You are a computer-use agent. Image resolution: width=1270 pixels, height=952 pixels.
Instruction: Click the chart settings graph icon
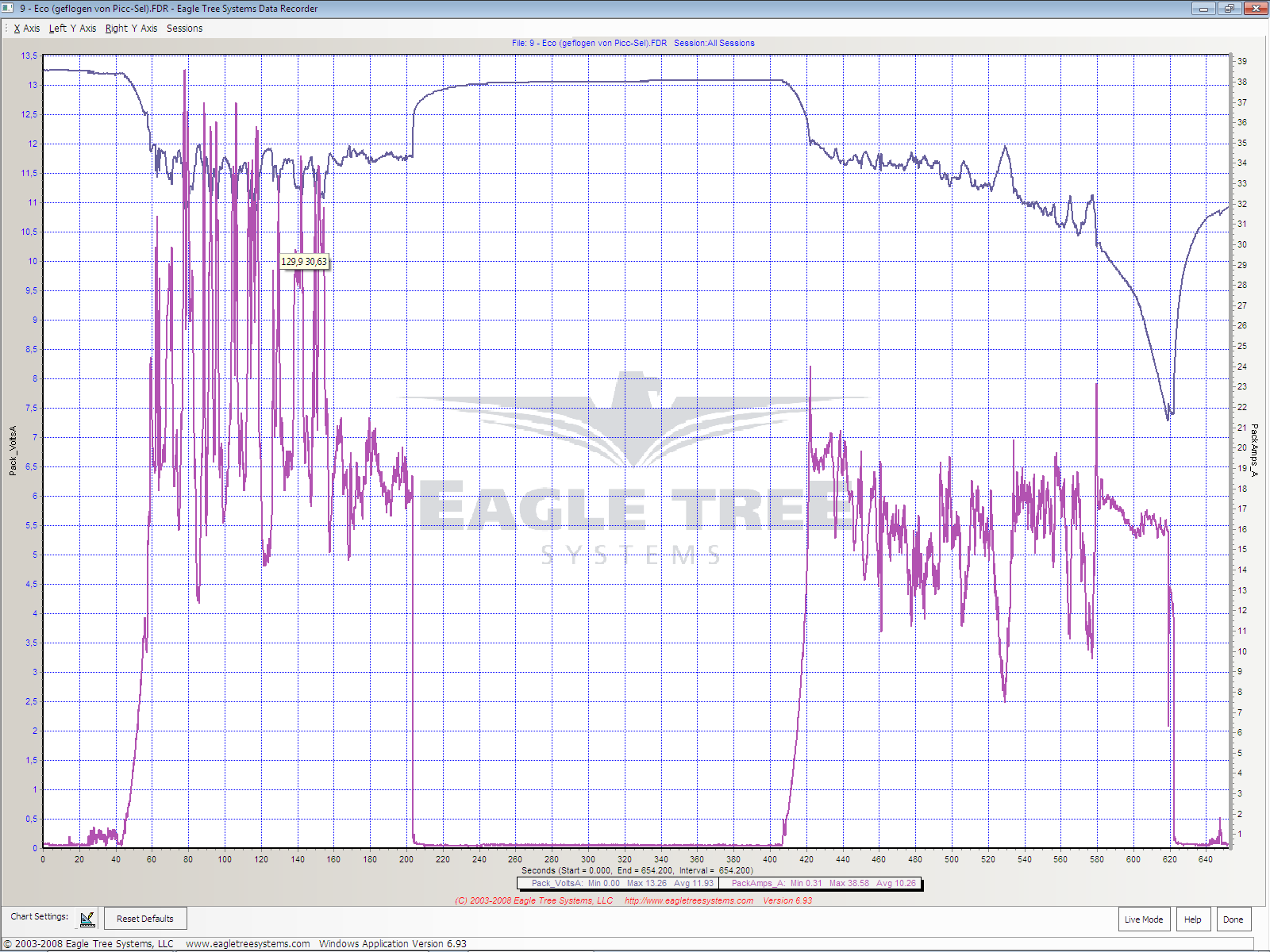[x=87, y=919]
